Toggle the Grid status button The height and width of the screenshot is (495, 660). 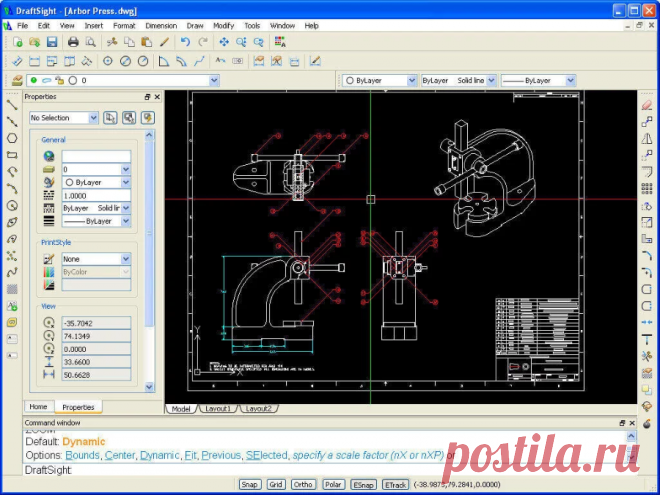pyautogui.click(x=276, y=484)
